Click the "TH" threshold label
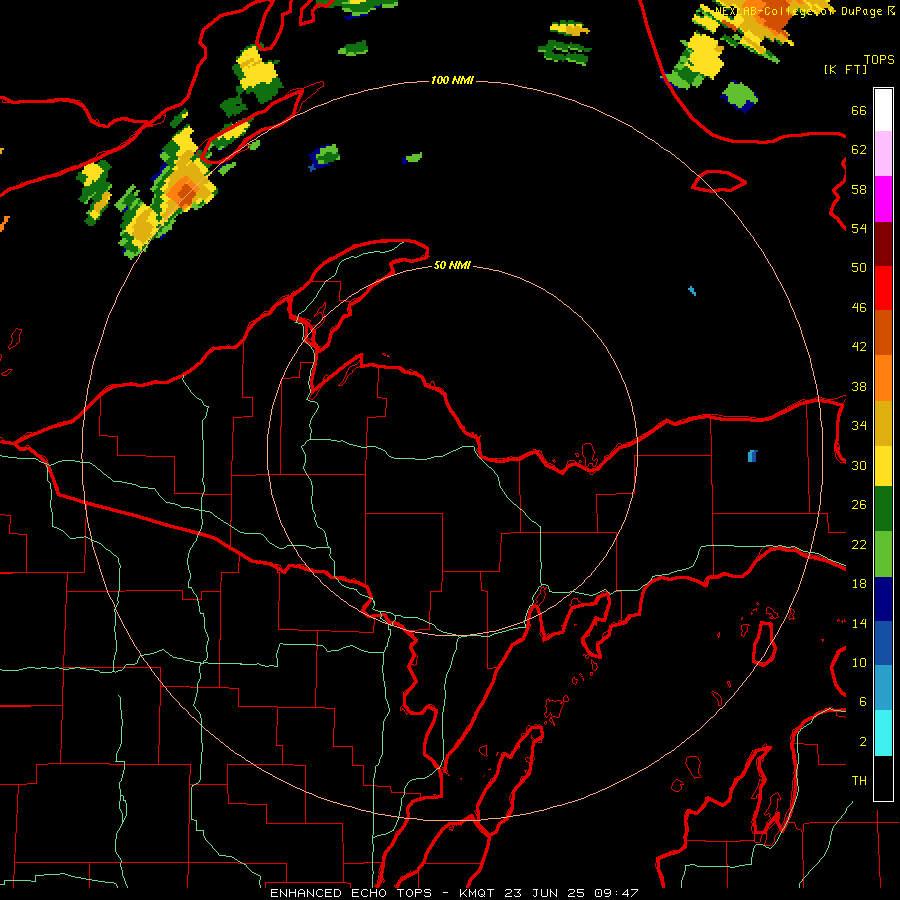The height and width of the screenshot is (900, 900). click(x=859, y=781)
